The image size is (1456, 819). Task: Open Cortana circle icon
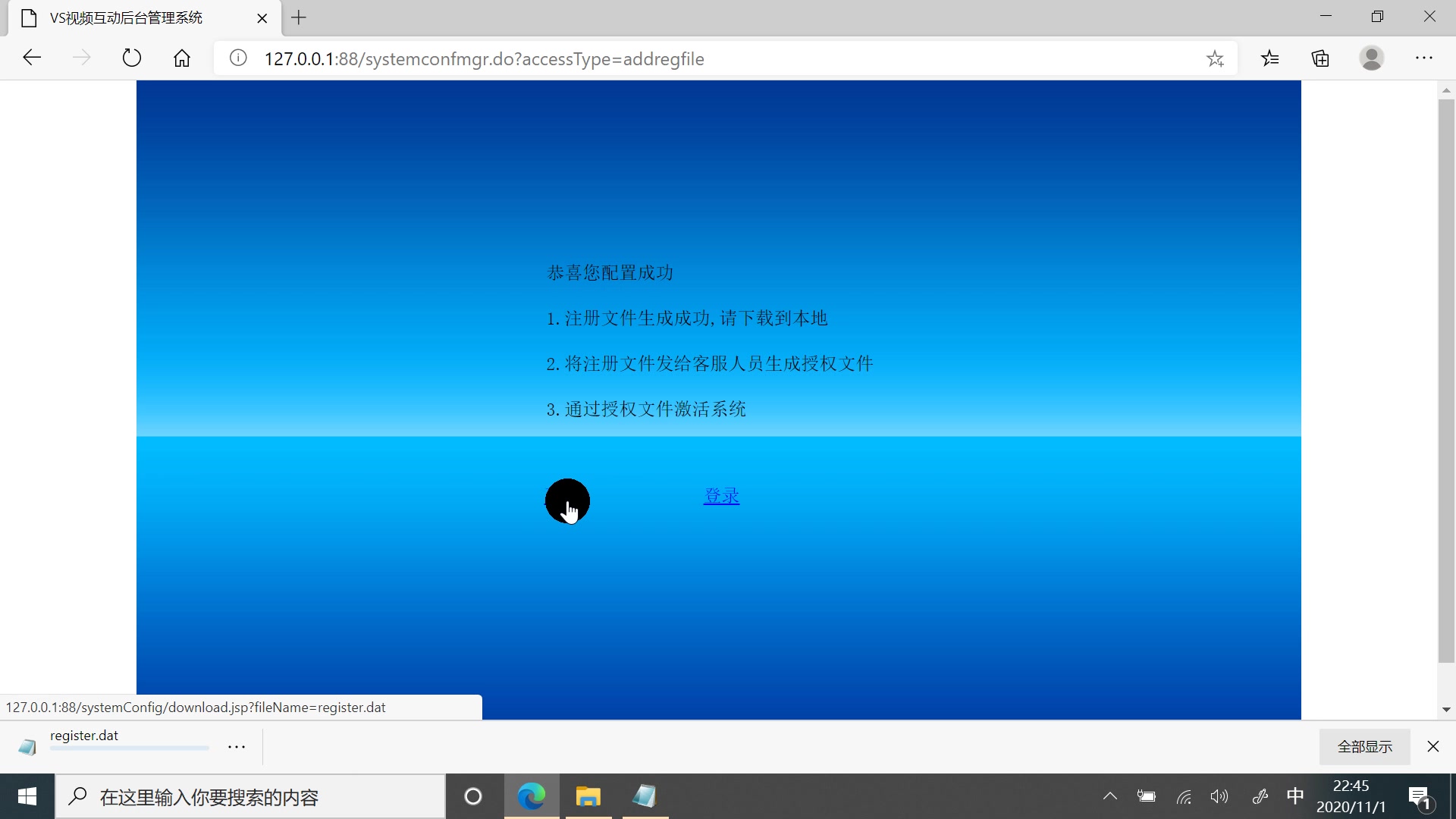(x=473, y=796)
